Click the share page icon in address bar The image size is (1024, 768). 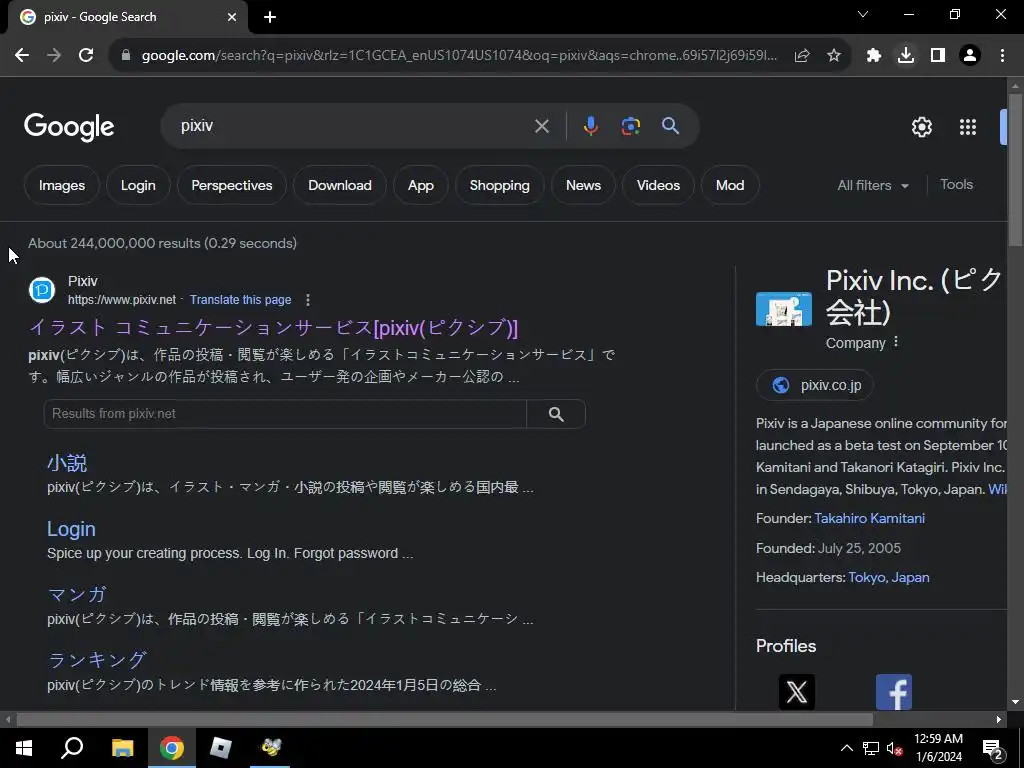click(802, 56)
